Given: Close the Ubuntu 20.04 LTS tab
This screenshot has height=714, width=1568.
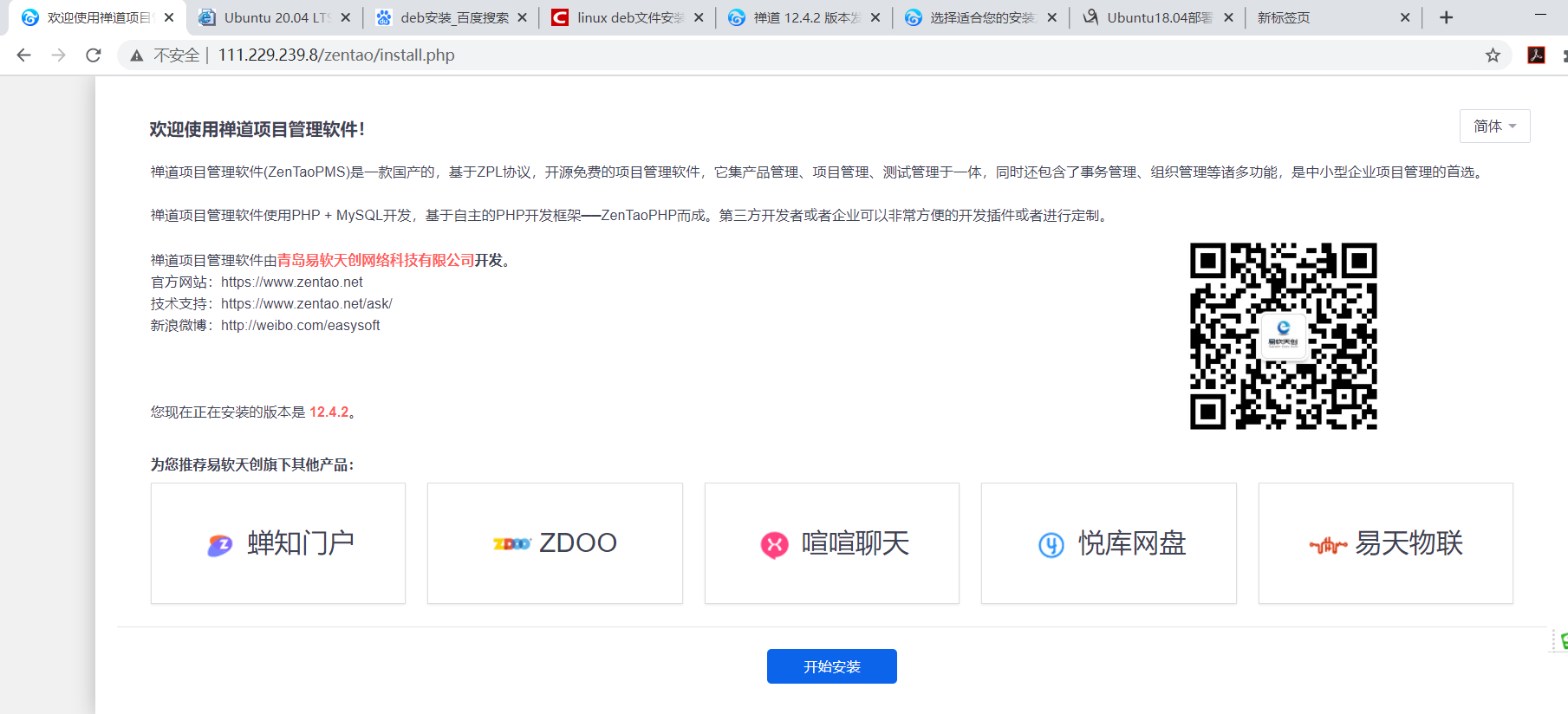Looking at the screenshot, I should 346,17.
